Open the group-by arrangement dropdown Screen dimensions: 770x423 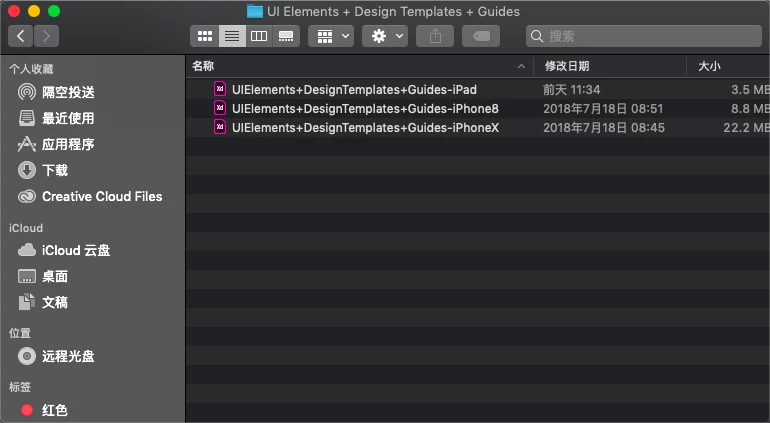pos(331,36)
